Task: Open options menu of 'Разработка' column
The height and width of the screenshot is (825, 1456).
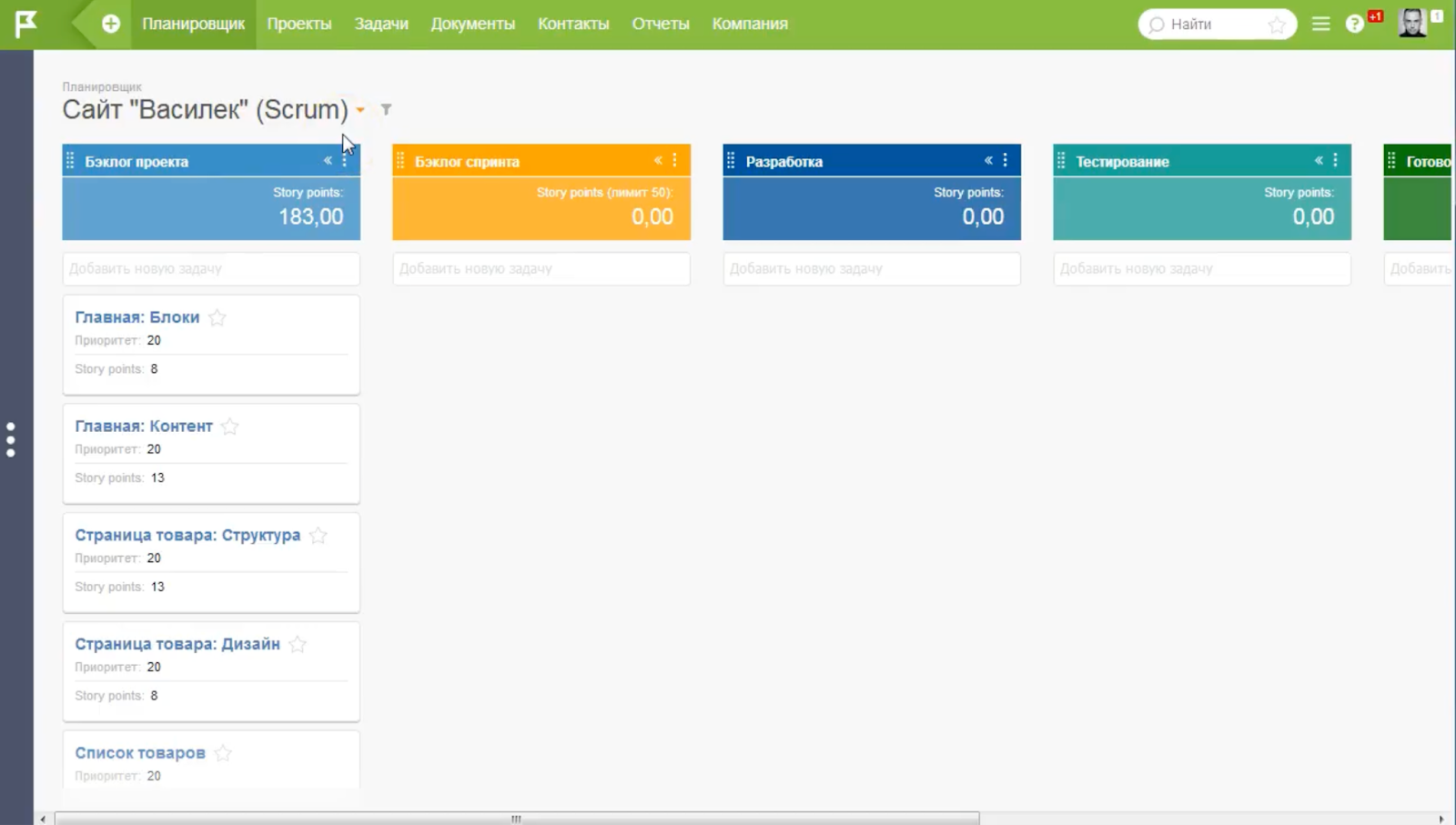Action: [1006, 161]
